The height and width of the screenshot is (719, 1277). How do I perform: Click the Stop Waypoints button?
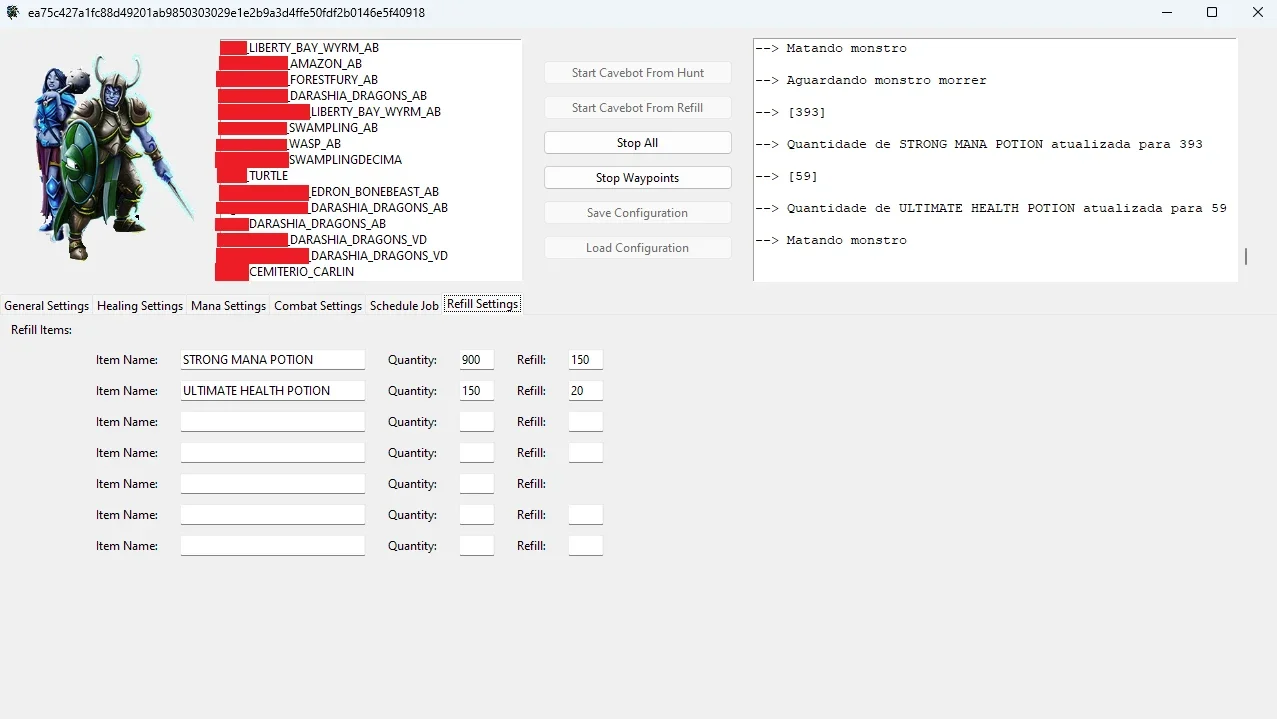(x=638, y=178)
